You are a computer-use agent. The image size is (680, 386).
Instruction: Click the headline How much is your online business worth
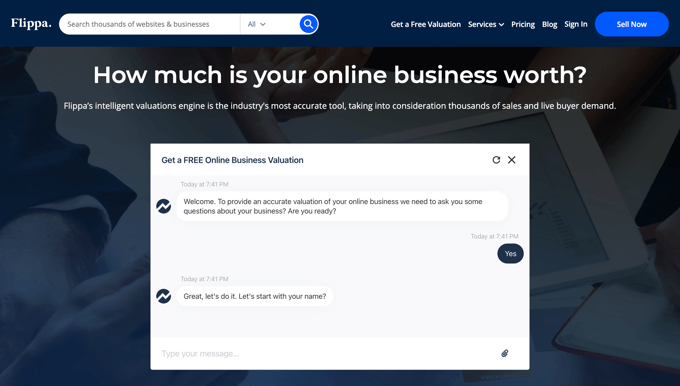(x=340, y=75)
